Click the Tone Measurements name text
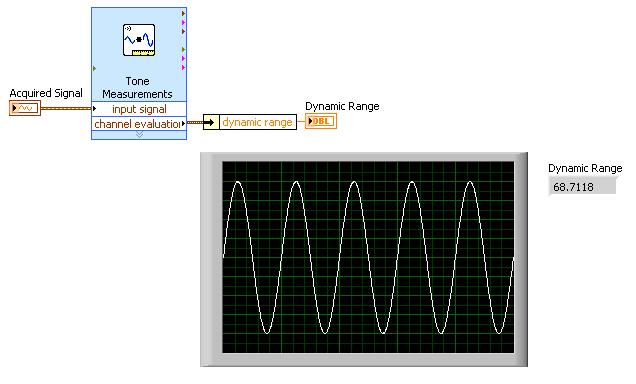 tap(138, 87)
